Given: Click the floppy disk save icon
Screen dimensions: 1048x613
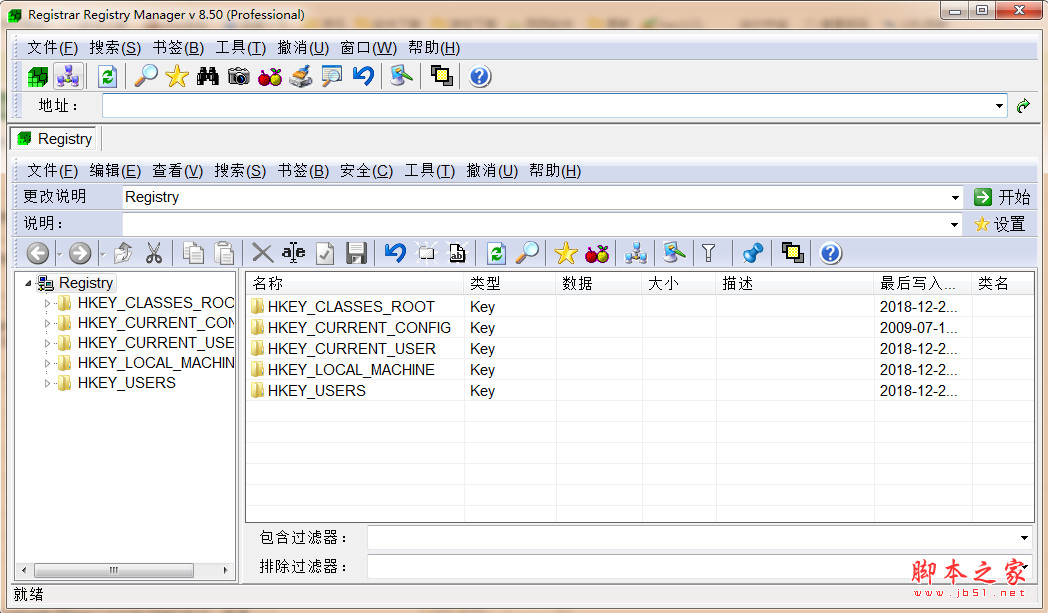Looking at the screenshot, I should click(356, 253).
